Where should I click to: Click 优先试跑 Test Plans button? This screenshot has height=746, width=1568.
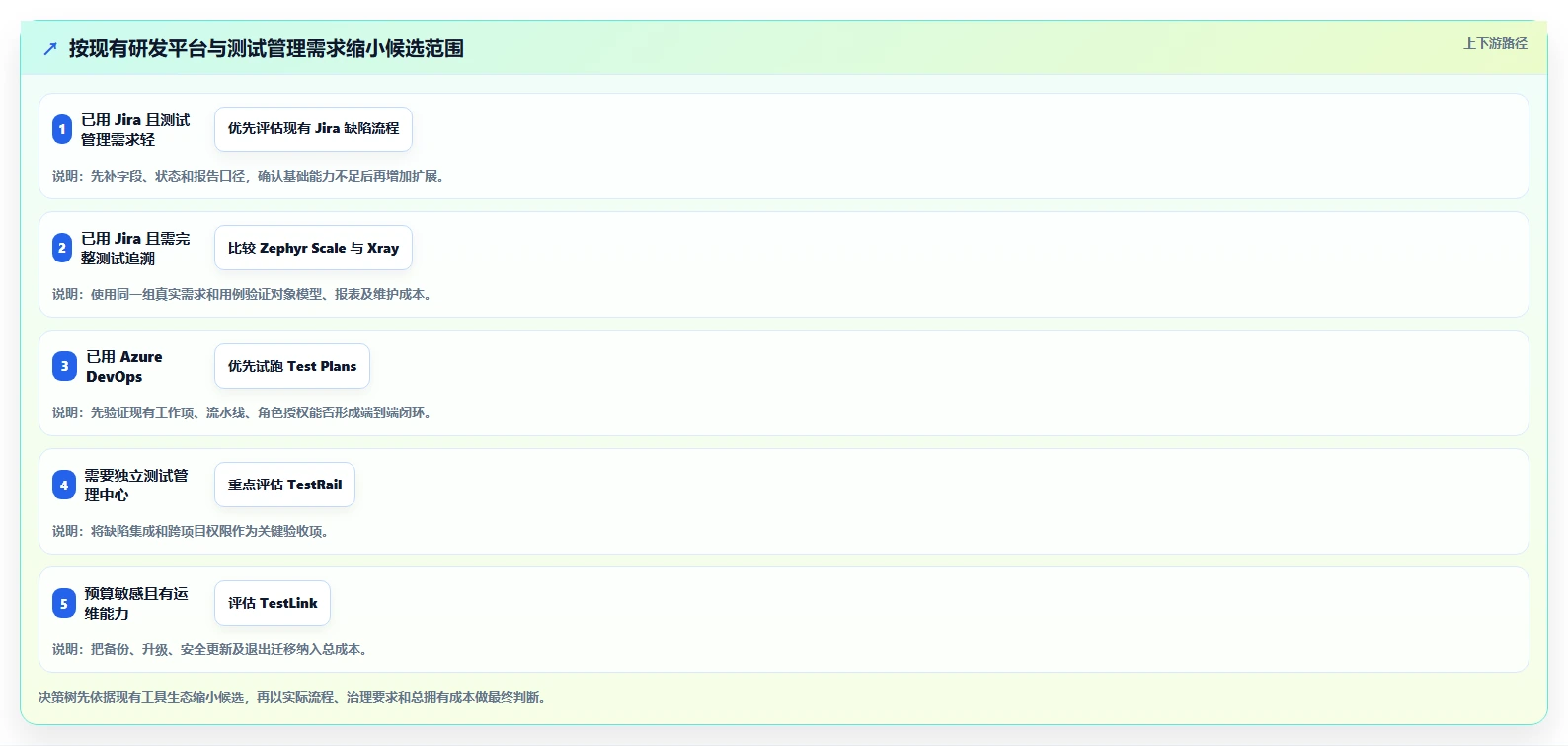(x=292, y=366)
